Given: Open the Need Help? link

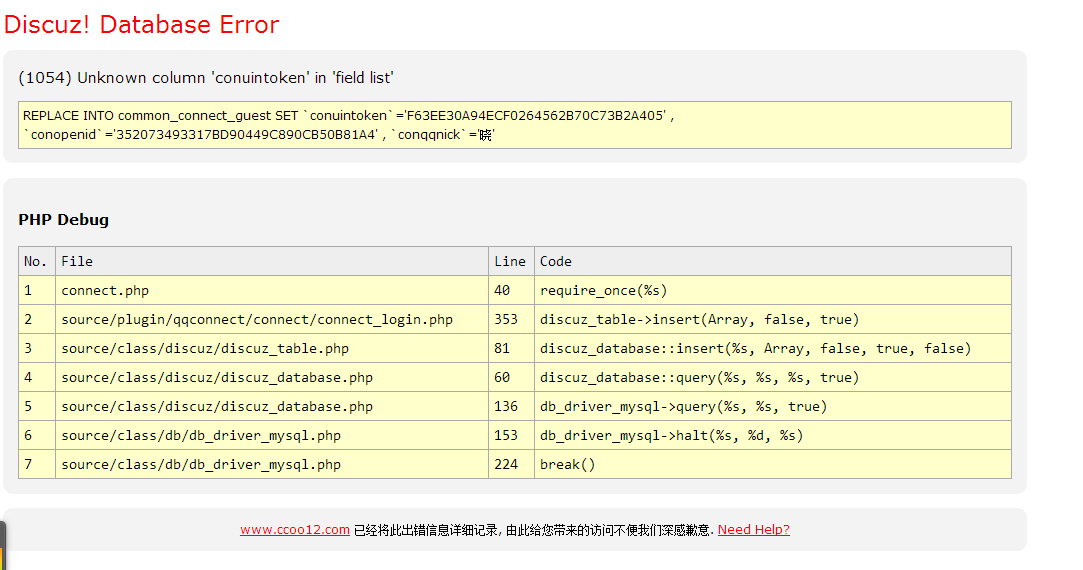Looking at the screenshot, I should (753, 530).
